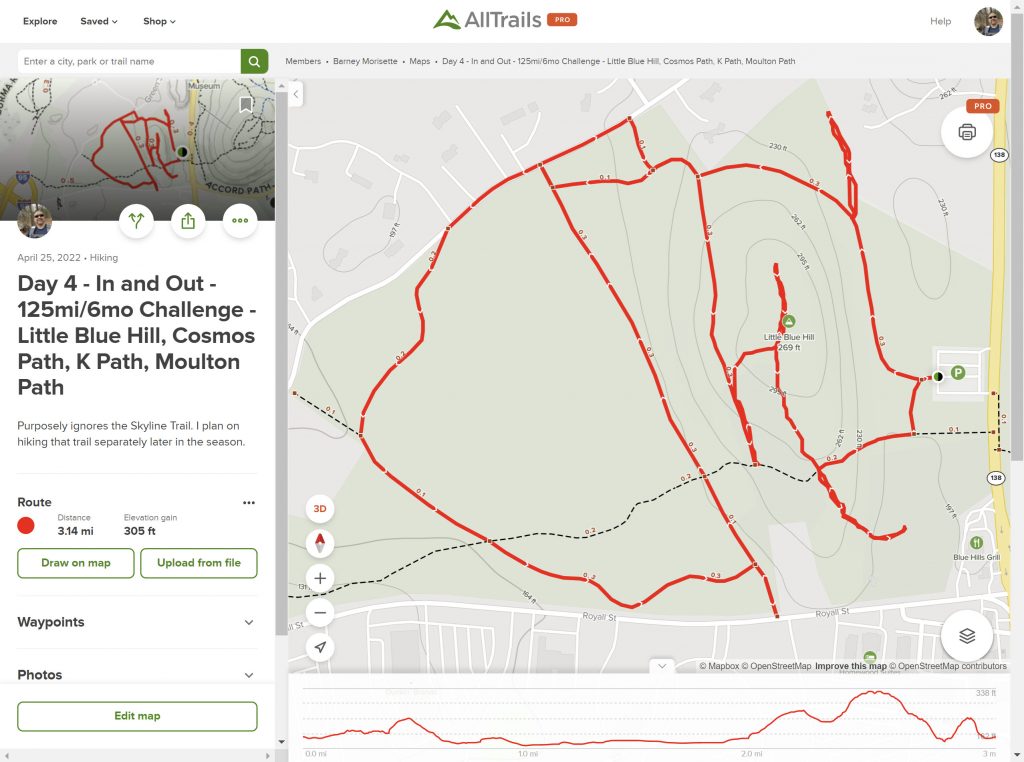Click the Explore menu item
Viewport: 1024px width, 762px height.
pyautogui.click(x=40, y=21)
